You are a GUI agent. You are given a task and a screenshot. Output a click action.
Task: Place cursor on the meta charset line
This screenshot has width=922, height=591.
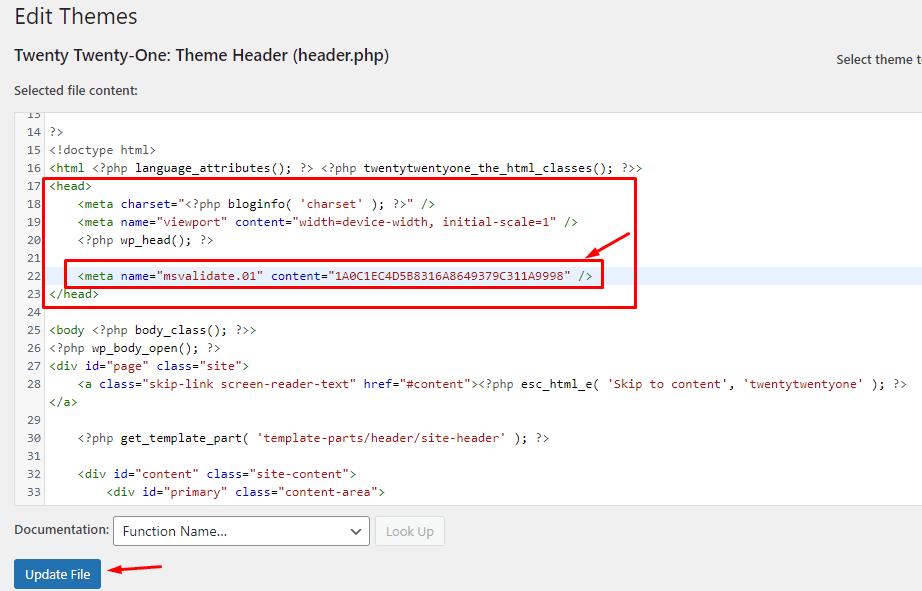(270, 204)
